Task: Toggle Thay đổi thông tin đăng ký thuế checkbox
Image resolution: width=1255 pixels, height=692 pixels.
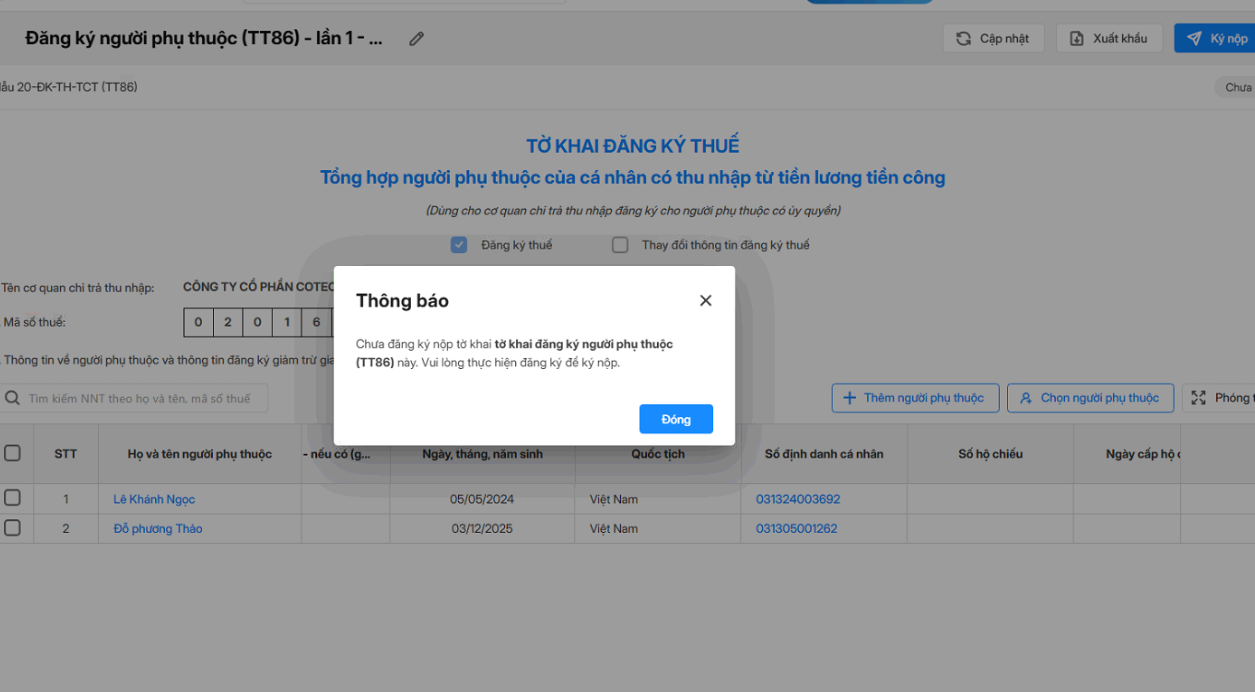Action: pos(620,245)
